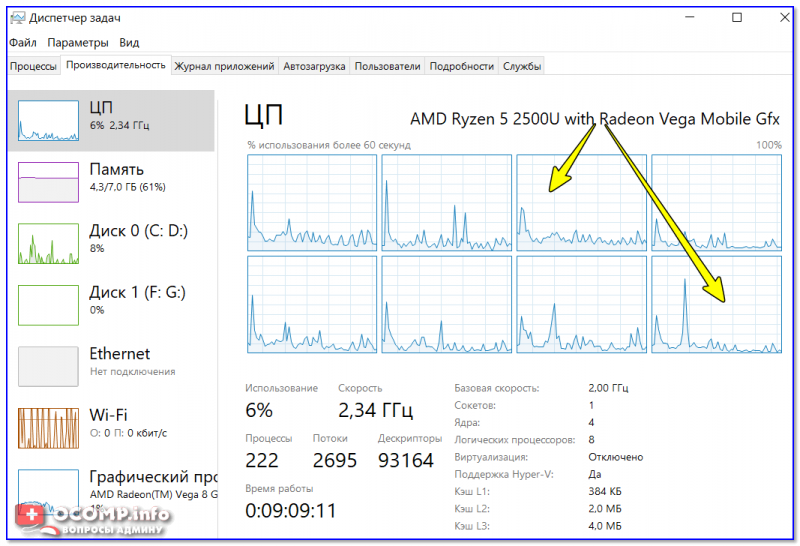Select the Производительность tab
800x546 pixels.
(x=116, y=65)
